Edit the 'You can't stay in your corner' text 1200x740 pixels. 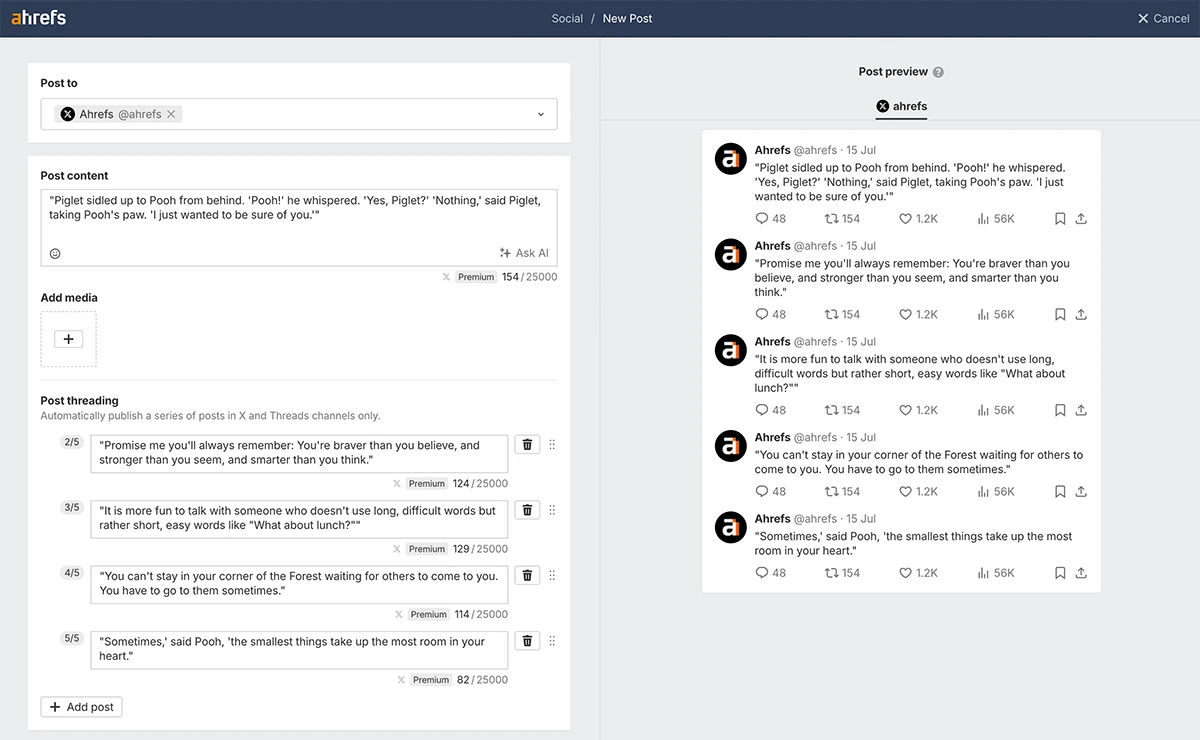[299, 583]
